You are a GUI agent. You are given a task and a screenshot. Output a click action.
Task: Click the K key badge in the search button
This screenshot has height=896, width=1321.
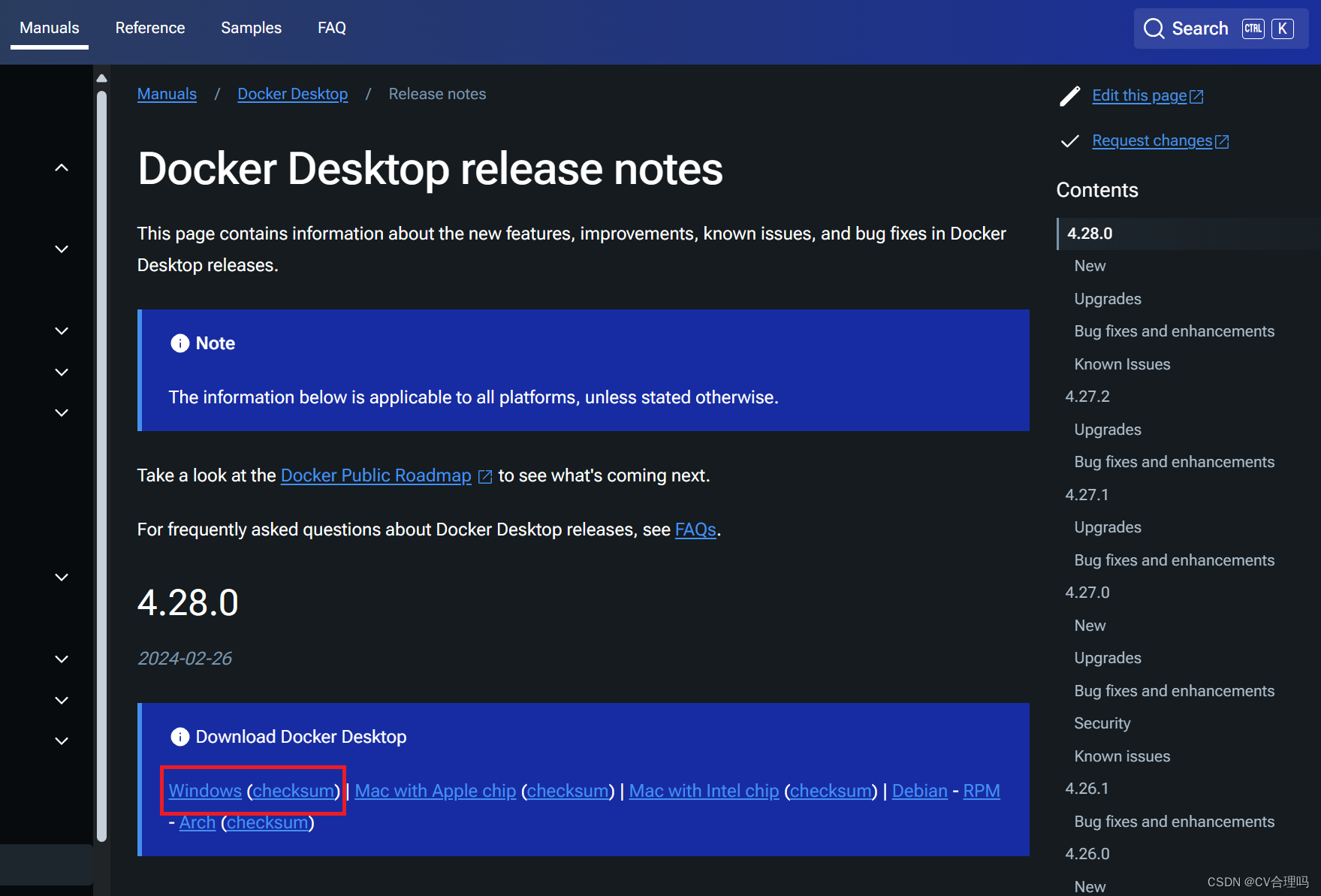(x=1283, y=28)
